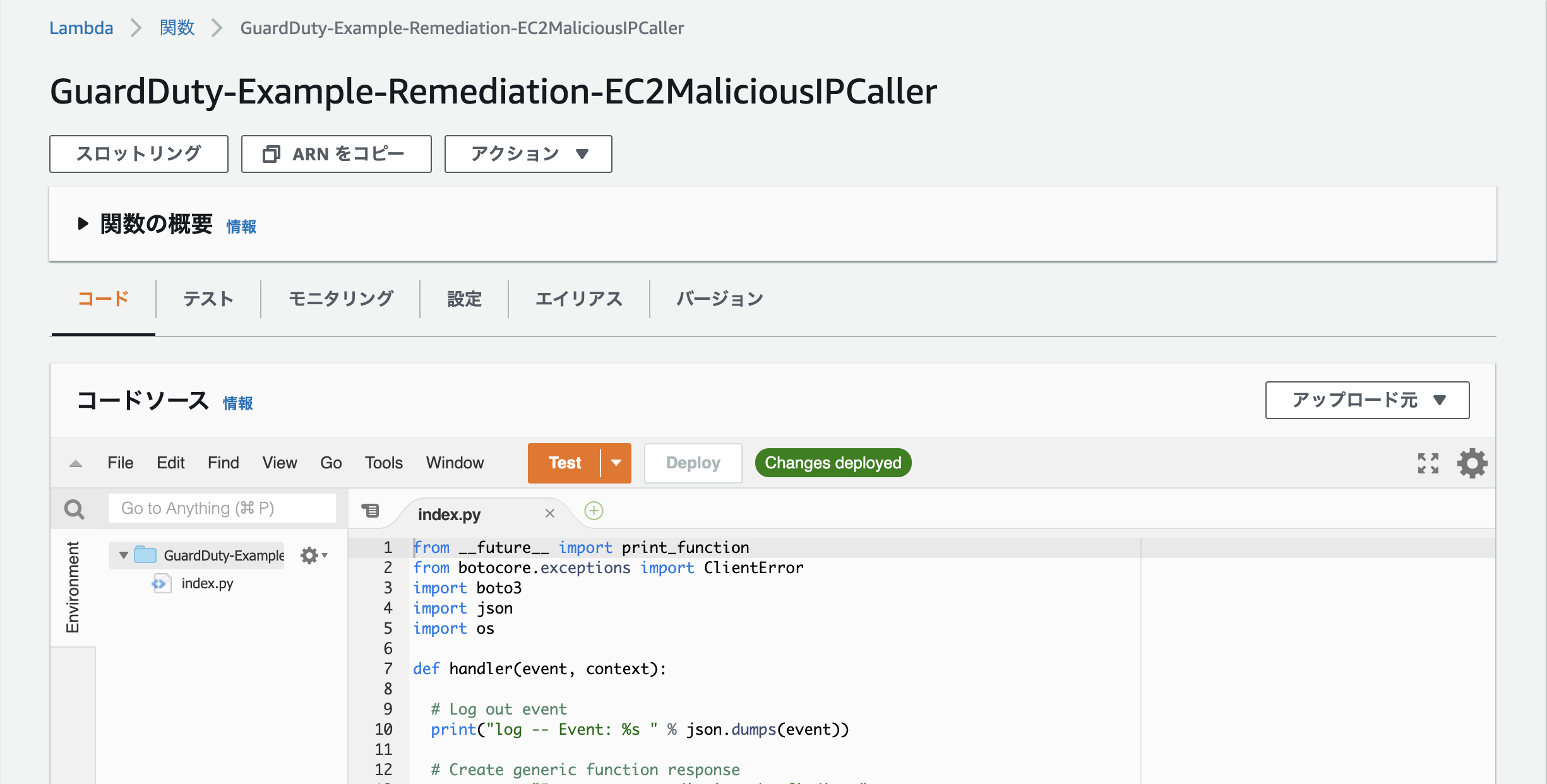
Task: Open the Find menu
Action: tap(224, 463)
